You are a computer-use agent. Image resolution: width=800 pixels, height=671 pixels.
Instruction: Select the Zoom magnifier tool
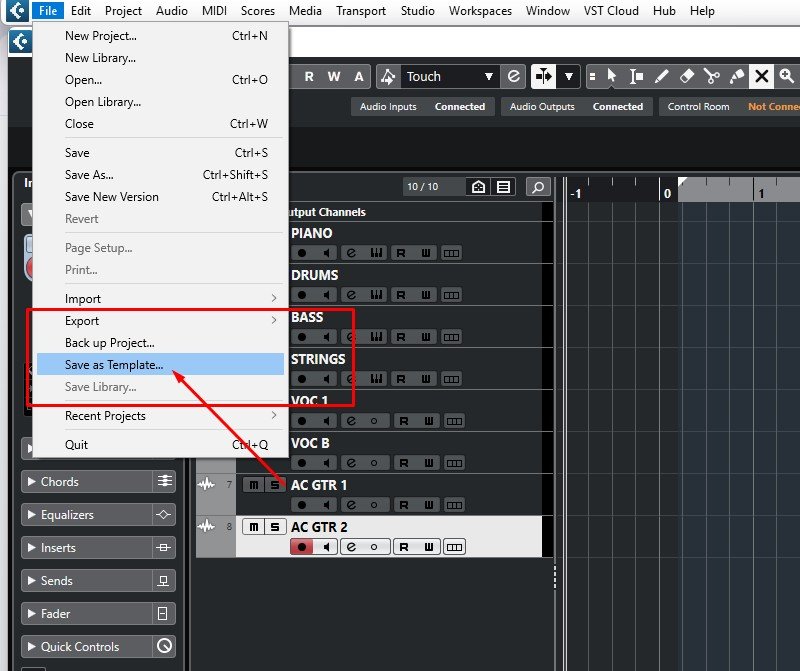coord(787,77)
